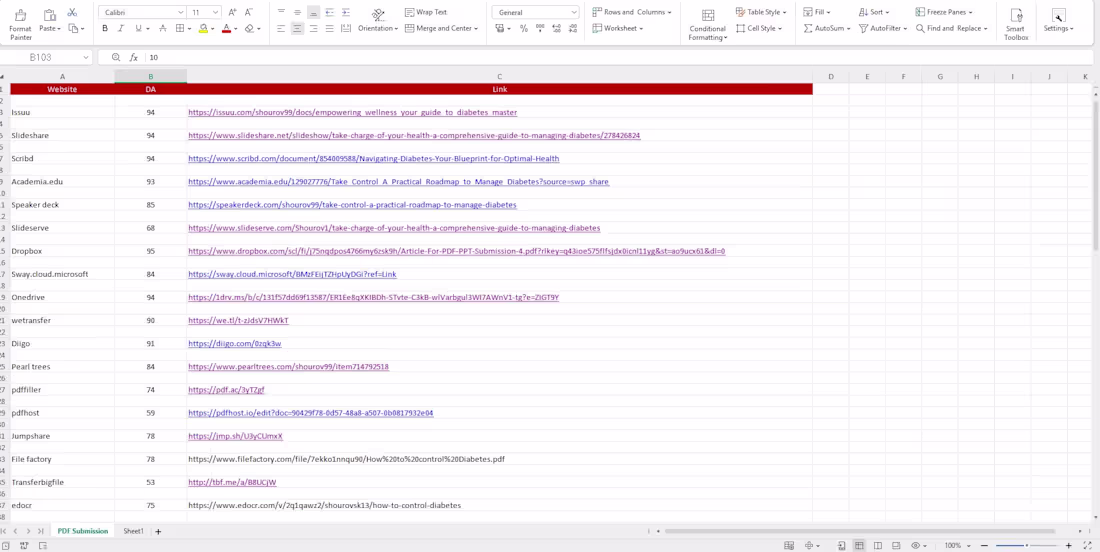
Task: Open Conditional Formatting options
Action: (708, 25)
